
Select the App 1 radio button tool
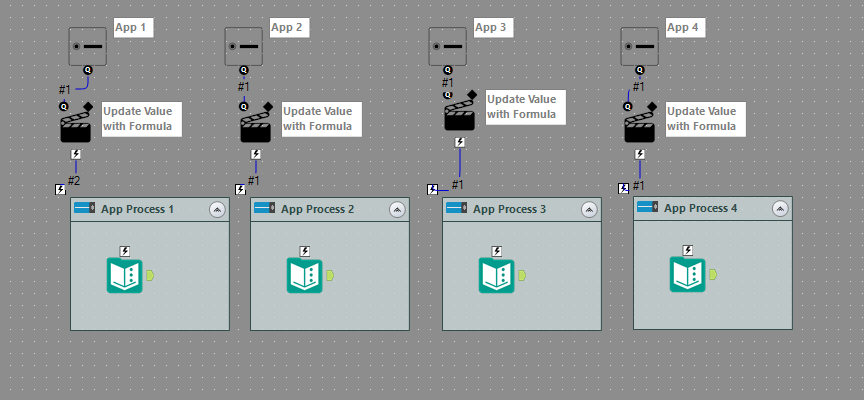tap(88, 47)
